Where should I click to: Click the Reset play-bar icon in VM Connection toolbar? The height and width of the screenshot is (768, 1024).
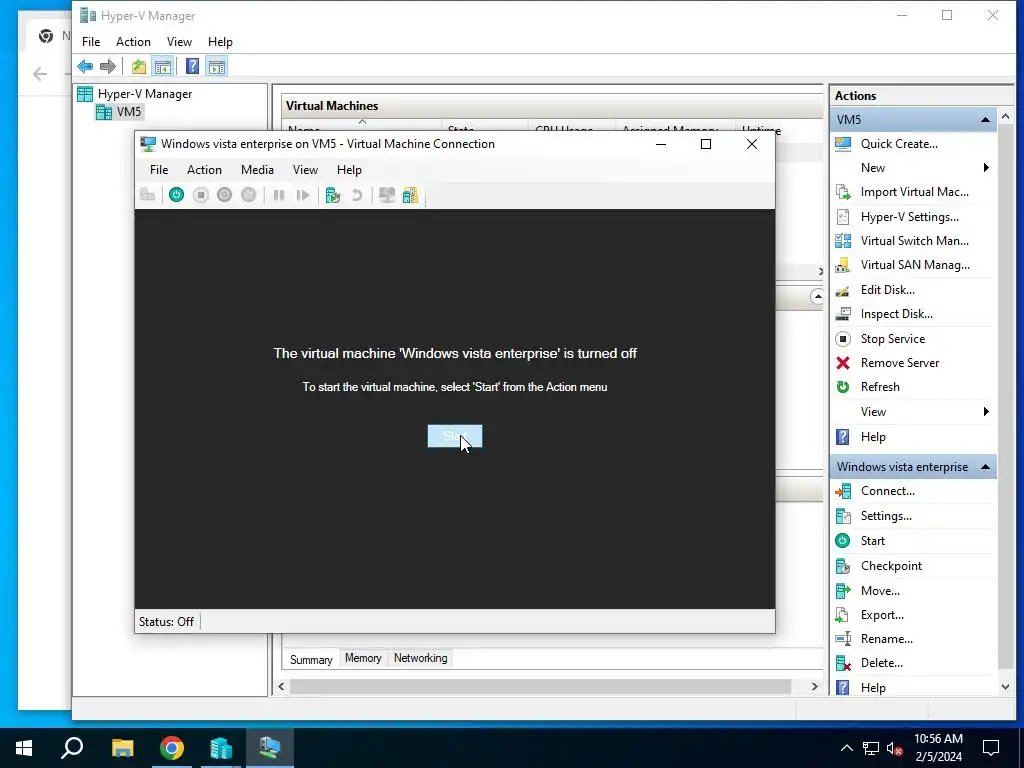[302, 195]
